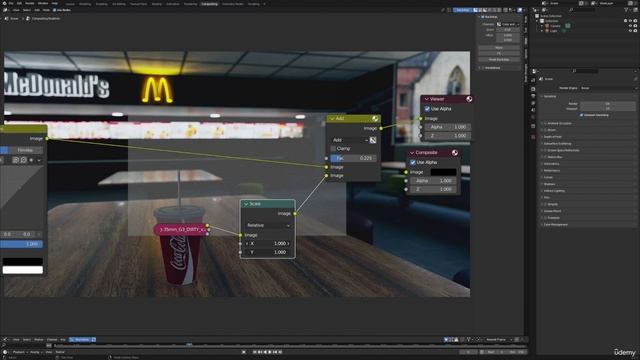Toggle Use Alpha on the Composite node
Image resolution: width=640 pixels, height=360 pixels.
(413, 162)
